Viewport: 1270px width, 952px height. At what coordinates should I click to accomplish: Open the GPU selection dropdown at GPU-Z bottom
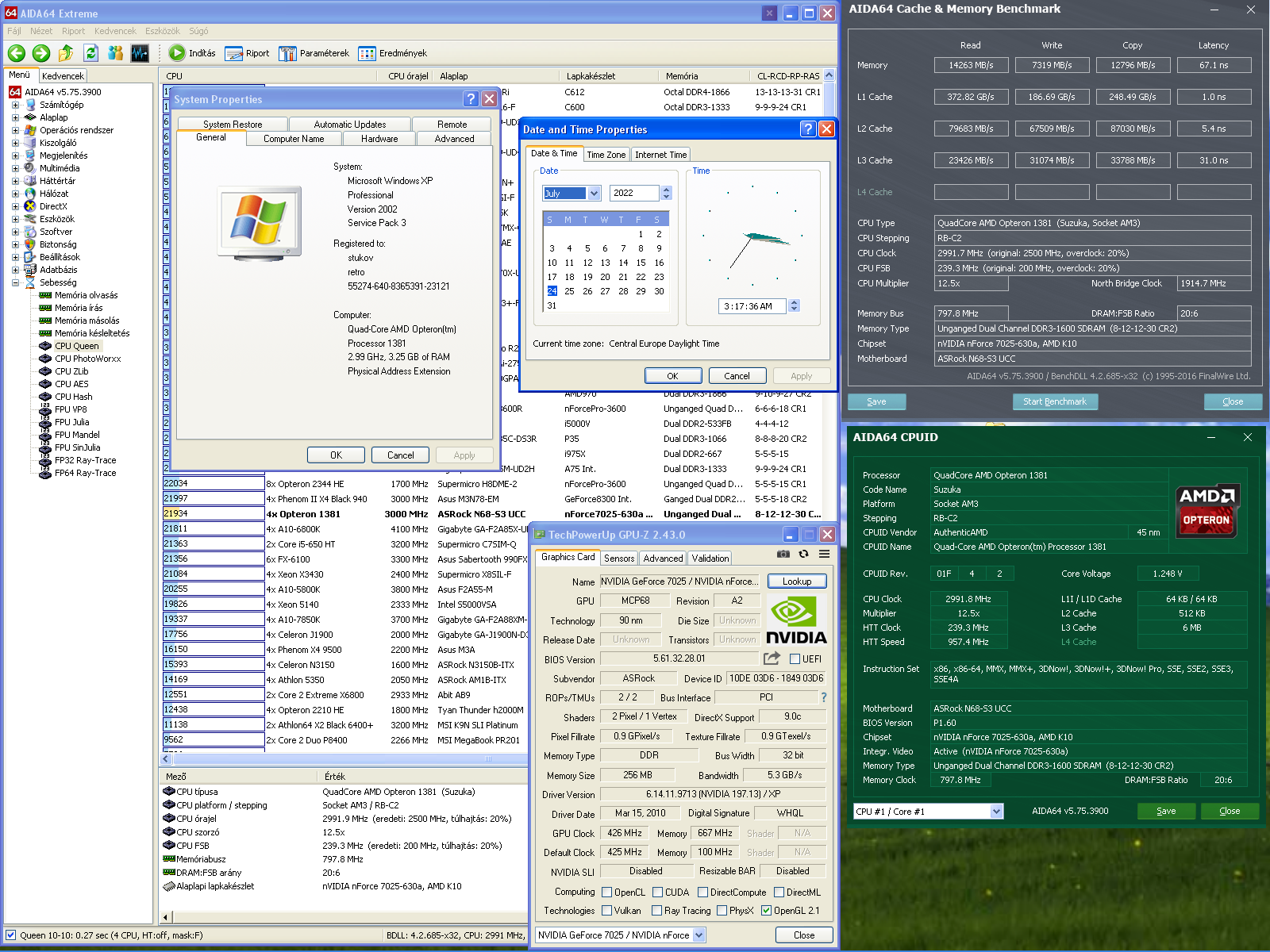(698, 935)
